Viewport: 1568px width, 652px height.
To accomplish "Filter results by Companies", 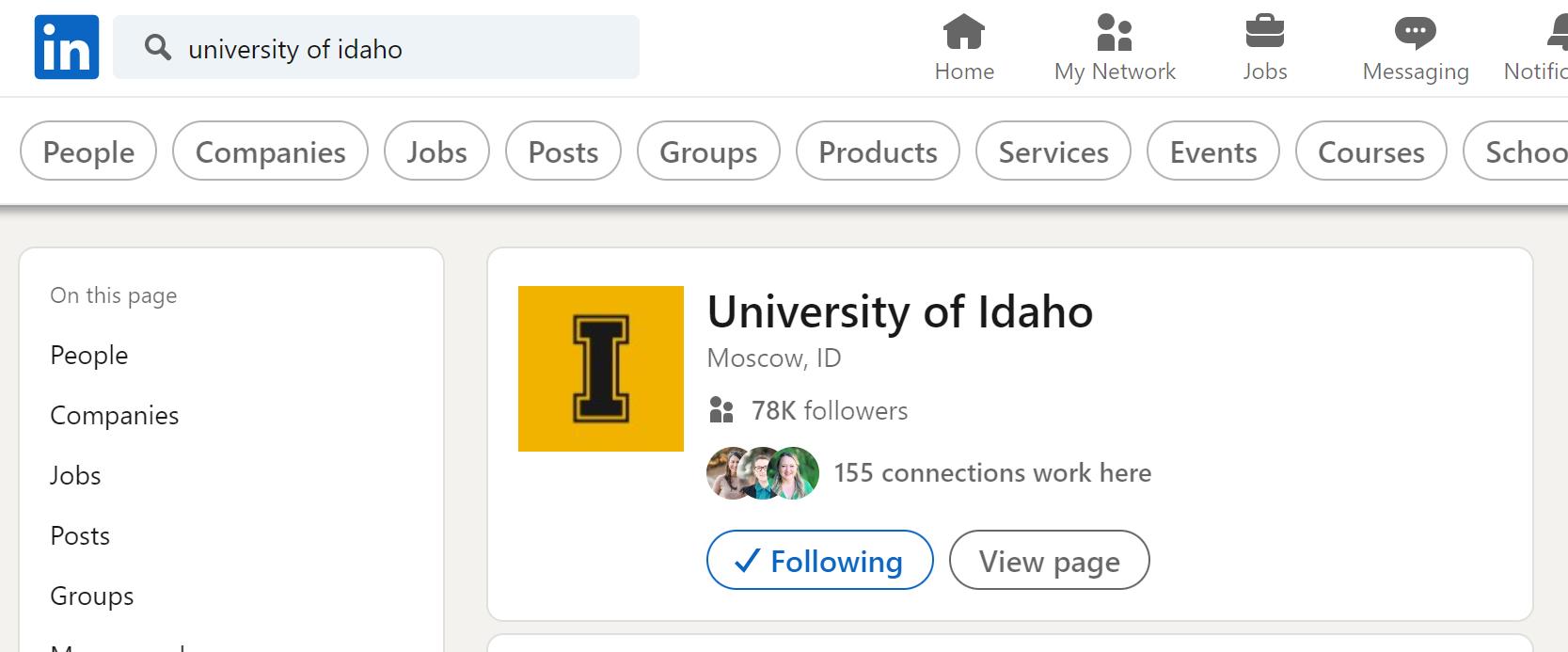I will 270,151.
